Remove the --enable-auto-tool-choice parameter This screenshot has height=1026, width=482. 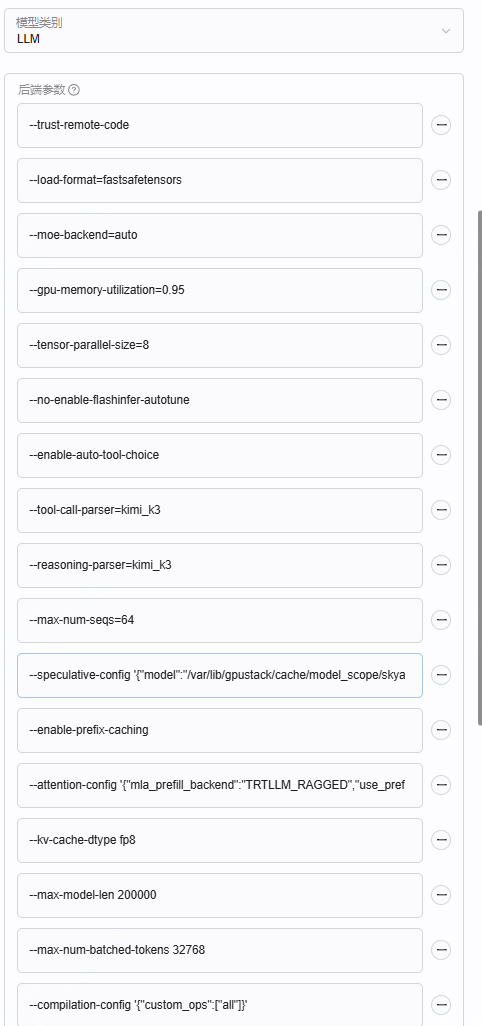441,454
